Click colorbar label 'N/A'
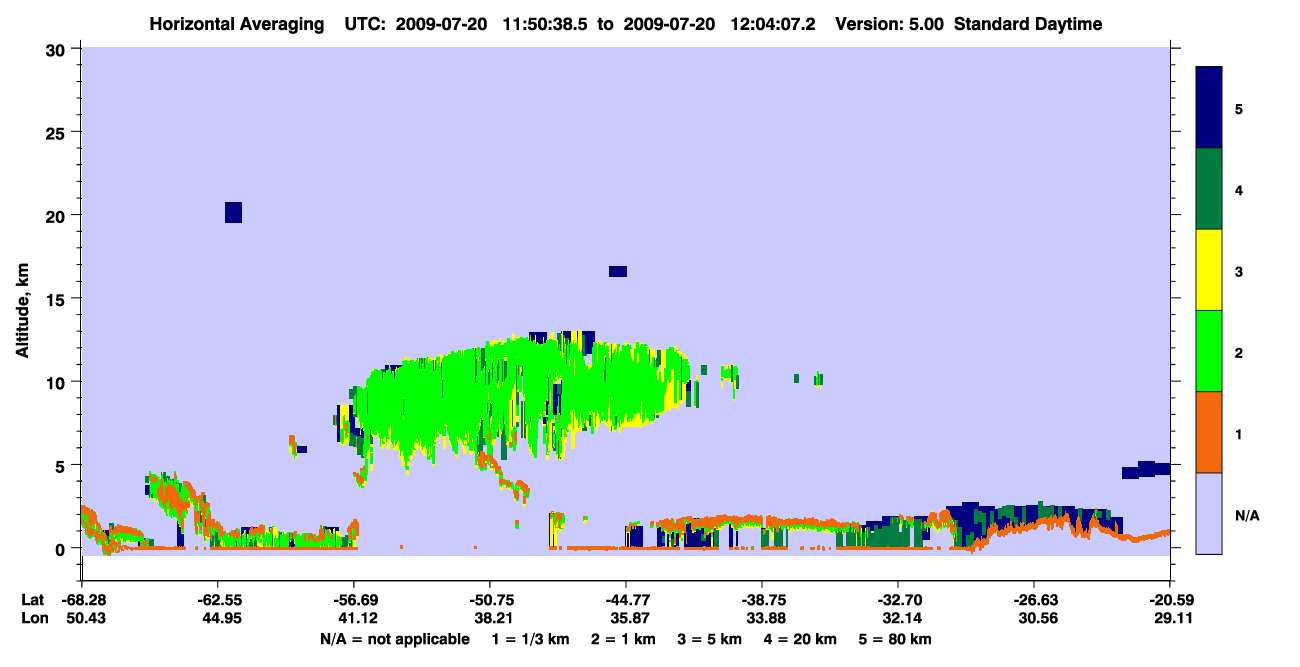 [x=1247, y=516]
